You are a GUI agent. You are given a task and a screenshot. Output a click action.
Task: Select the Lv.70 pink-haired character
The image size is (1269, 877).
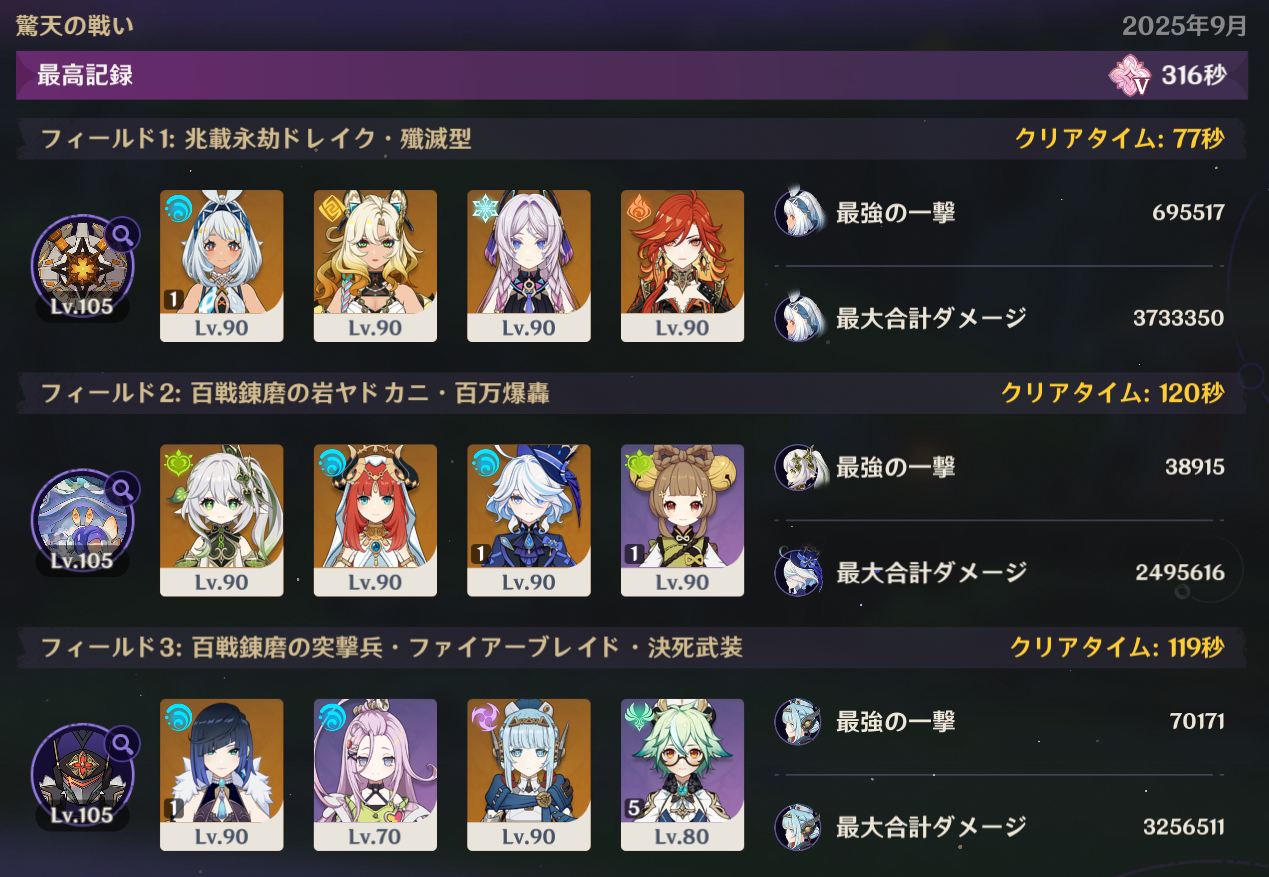(x=375, y=774)
